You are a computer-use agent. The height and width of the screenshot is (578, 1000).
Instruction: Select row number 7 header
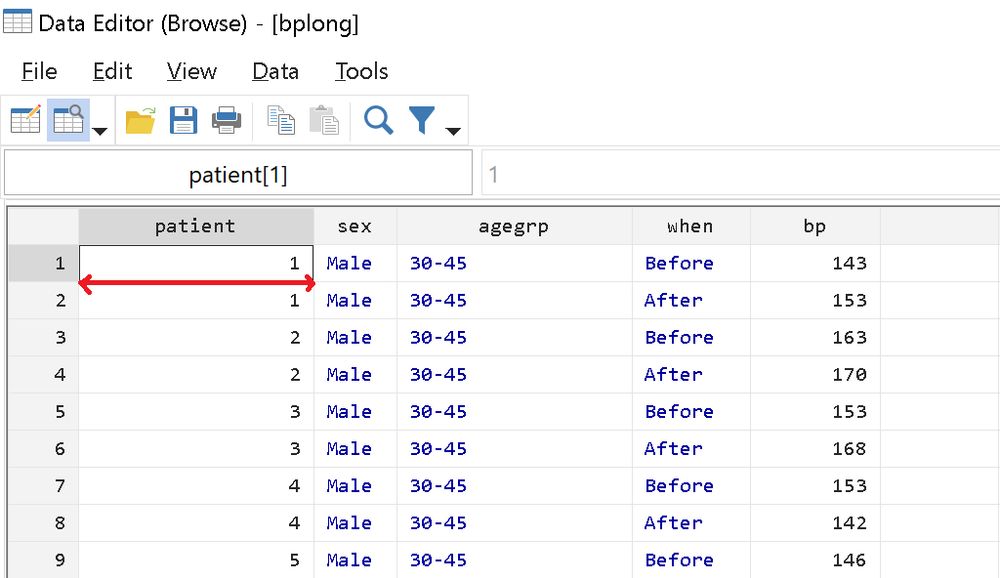[x=43, y=485]
